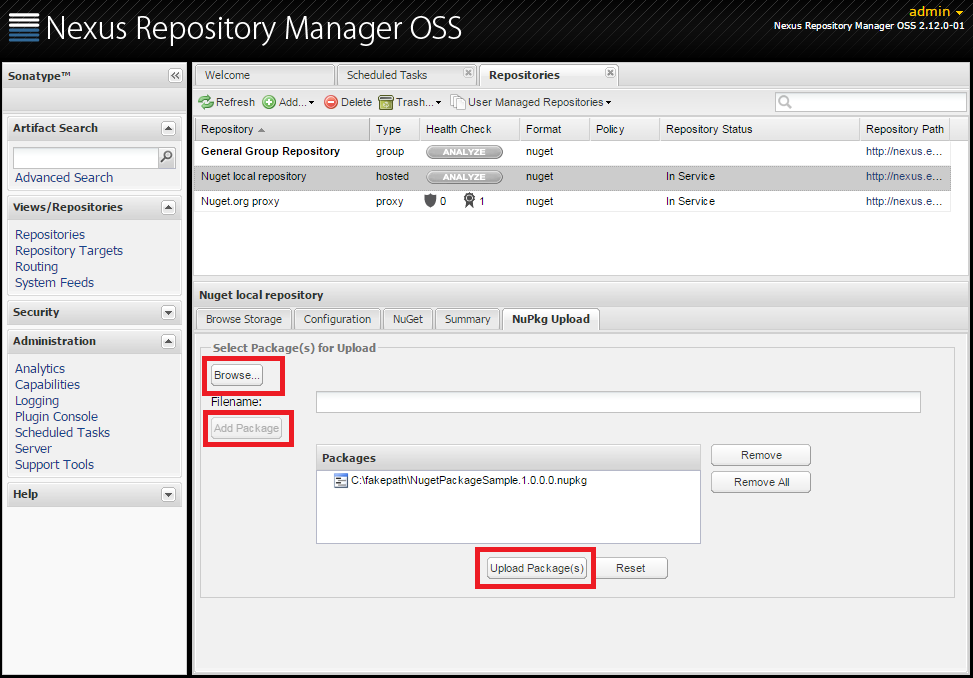The image size is (973, 678).
Task: Click the Remove button
Action: [761, 455]
